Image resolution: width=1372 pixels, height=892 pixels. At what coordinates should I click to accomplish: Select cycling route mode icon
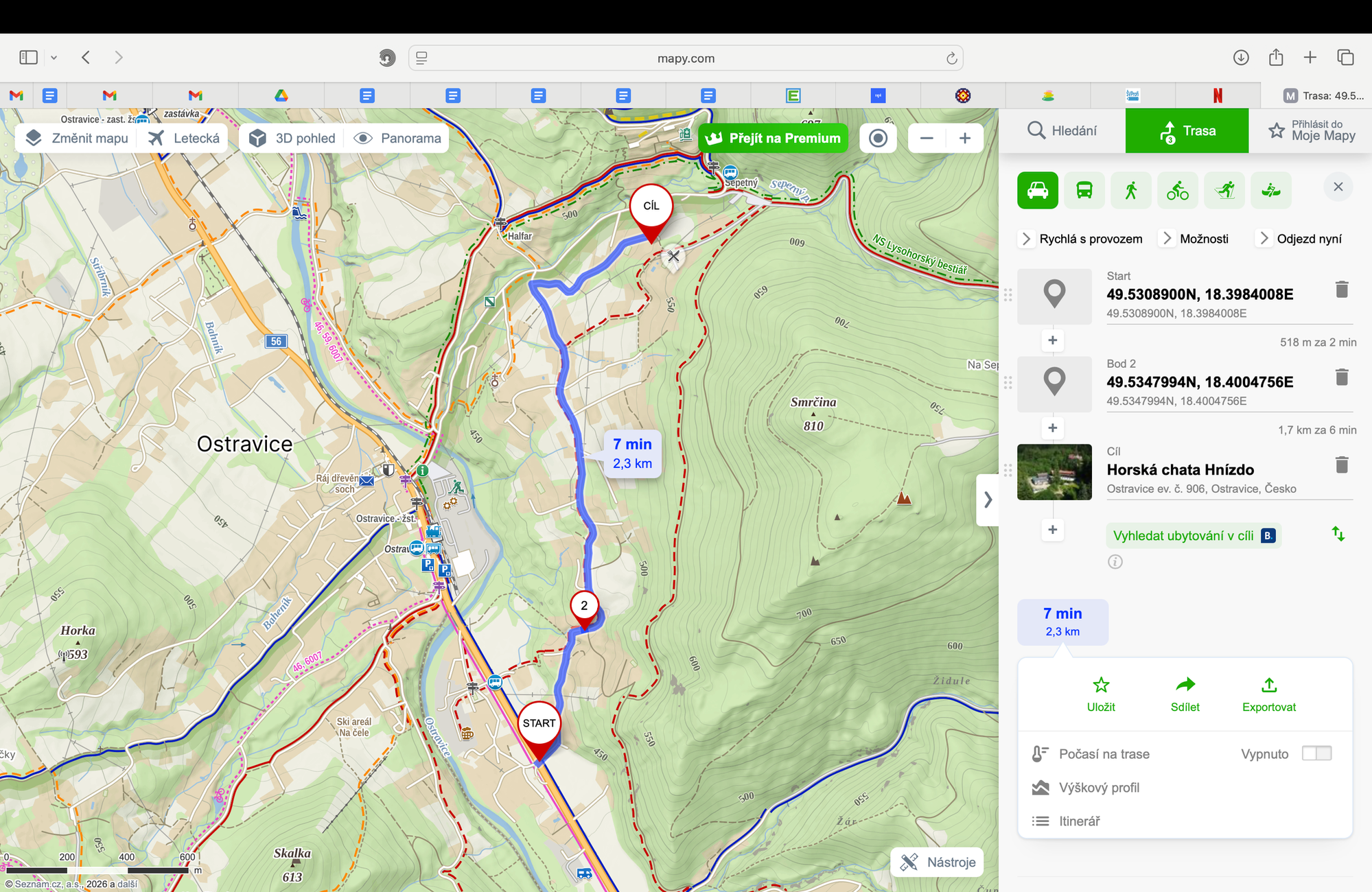click(1178, 189)
